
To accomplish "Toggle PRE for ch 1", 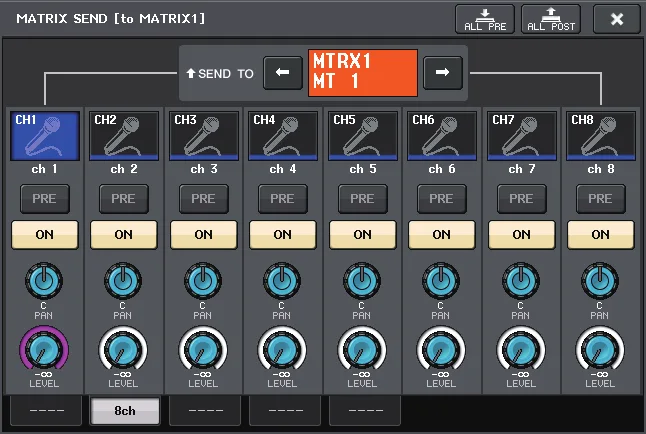I will (x=44, y=199).
